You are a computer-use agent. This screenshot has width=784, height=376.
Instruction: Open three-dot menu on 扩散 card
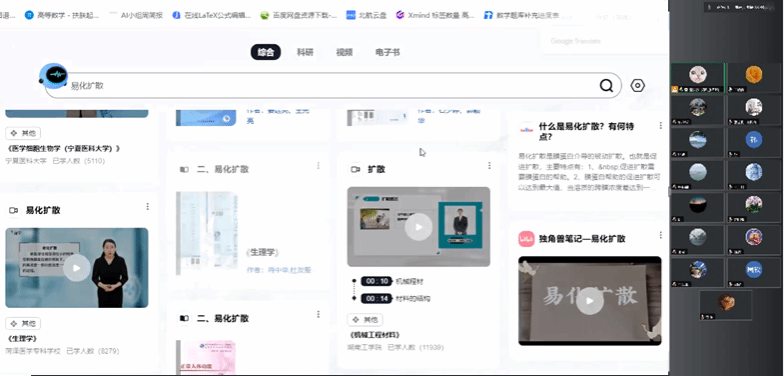tap(489, 166)
